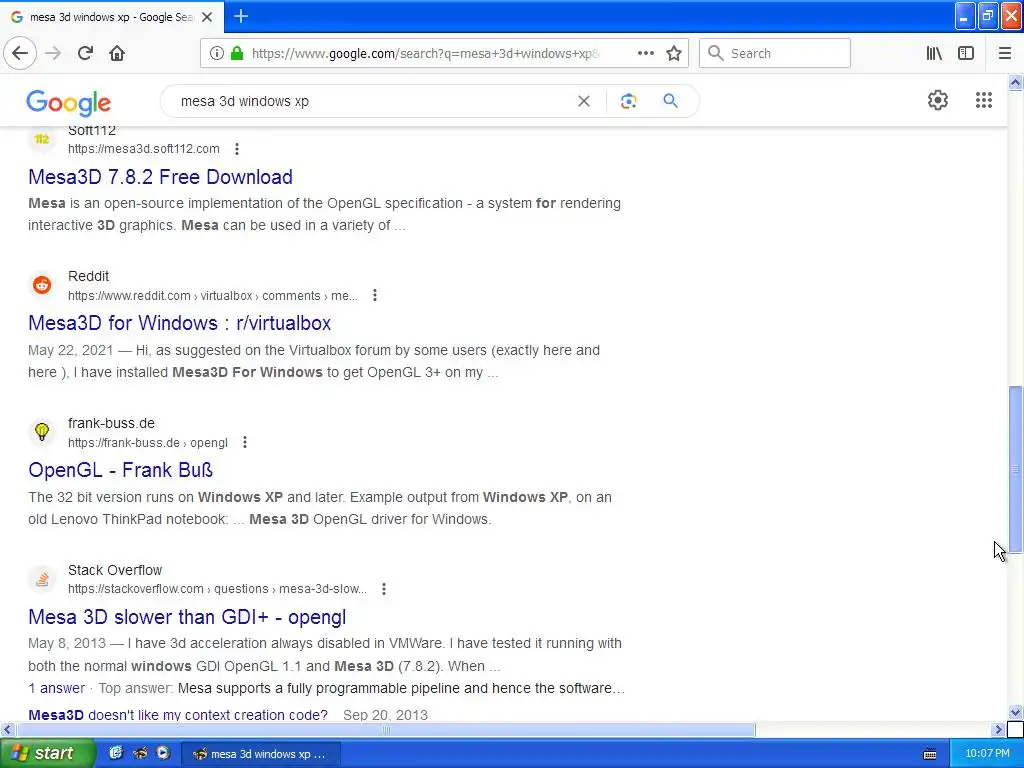1024x768 pixels.
Task: Open more options for Stack Overflow result
Action: 384,588
